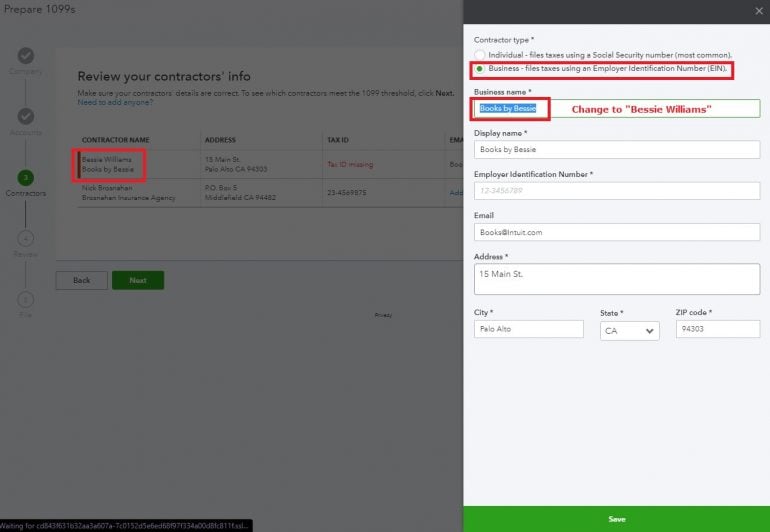The height and width of the screenshot is (532, 770).
Task: Close the contractor edit panel
Action: pyautogui.click(x=757, y=12)
